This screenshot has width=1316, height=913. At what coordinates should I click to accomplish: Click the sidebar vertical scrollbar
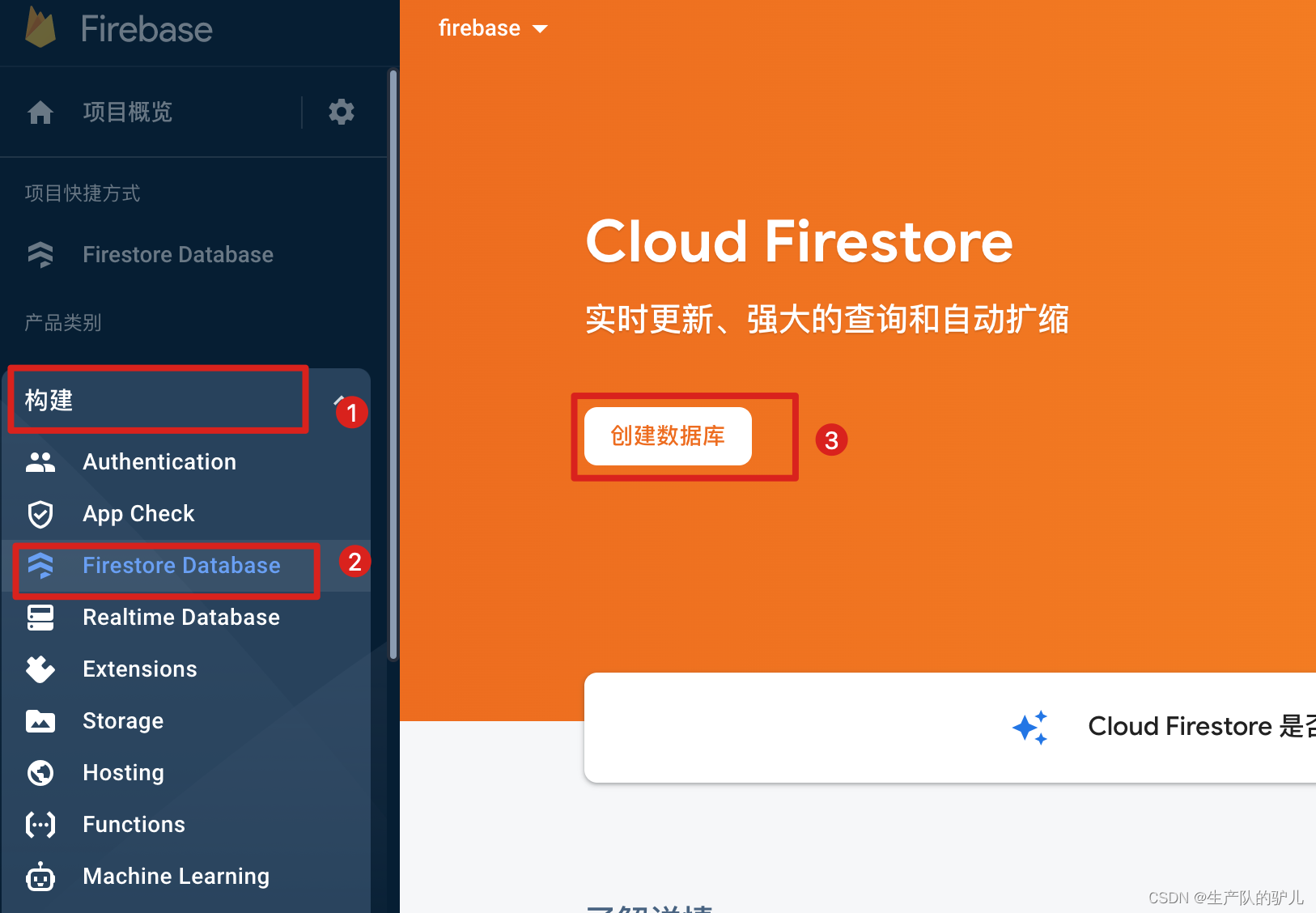pos(393,364)
